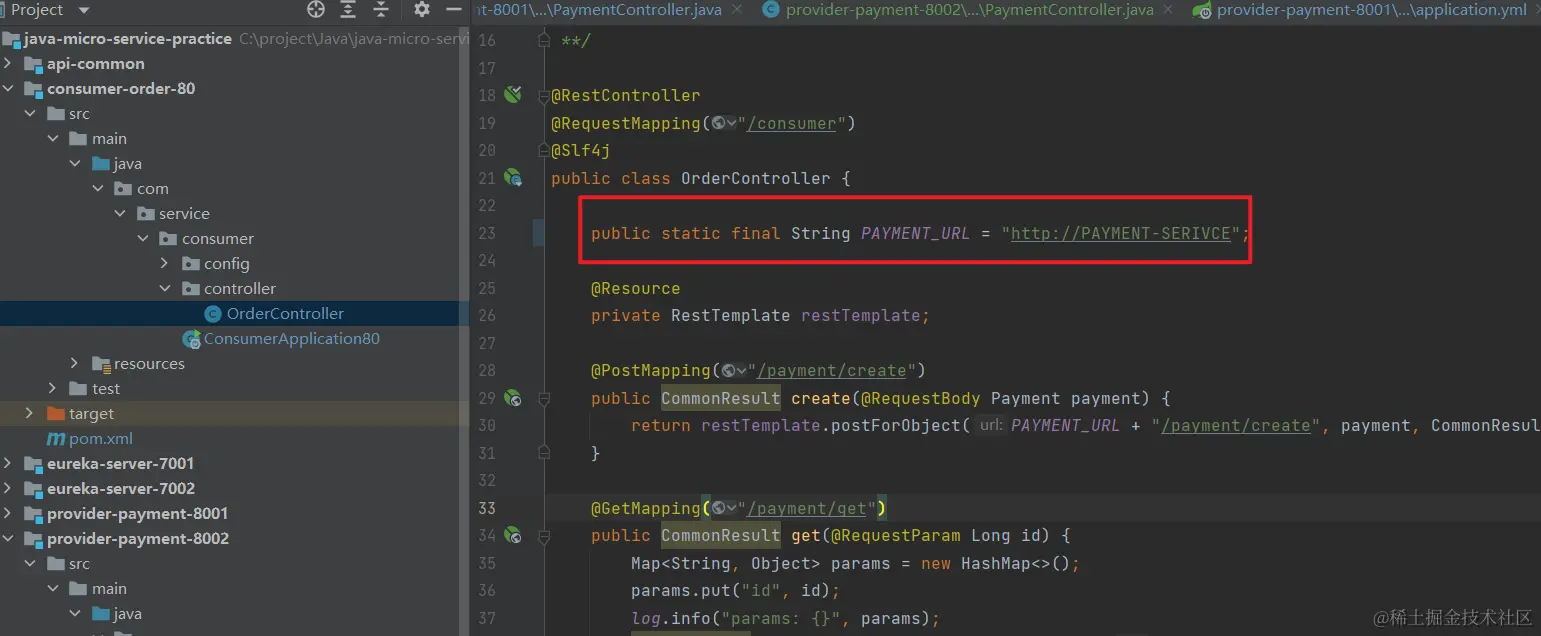Select ConsumerApplication80 in the project tree
This screenshot has height=636, width=1541.
tap(291, 339)
